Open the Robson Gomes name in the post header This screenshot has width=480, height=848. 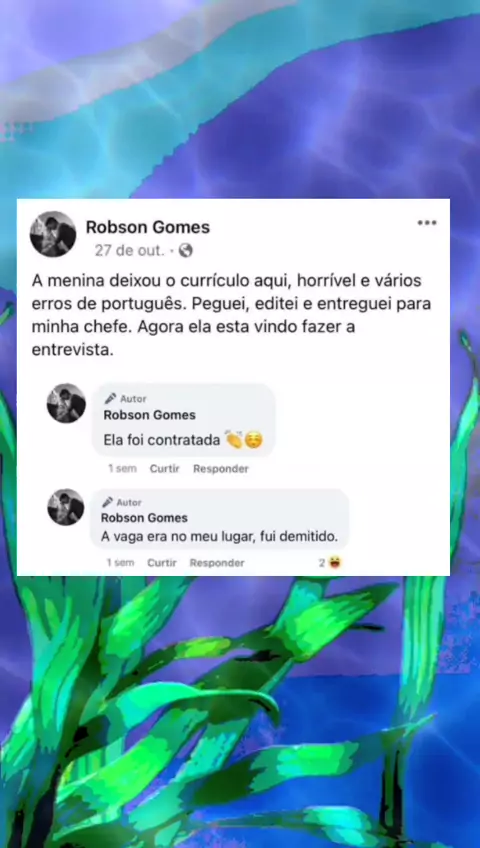148,228
